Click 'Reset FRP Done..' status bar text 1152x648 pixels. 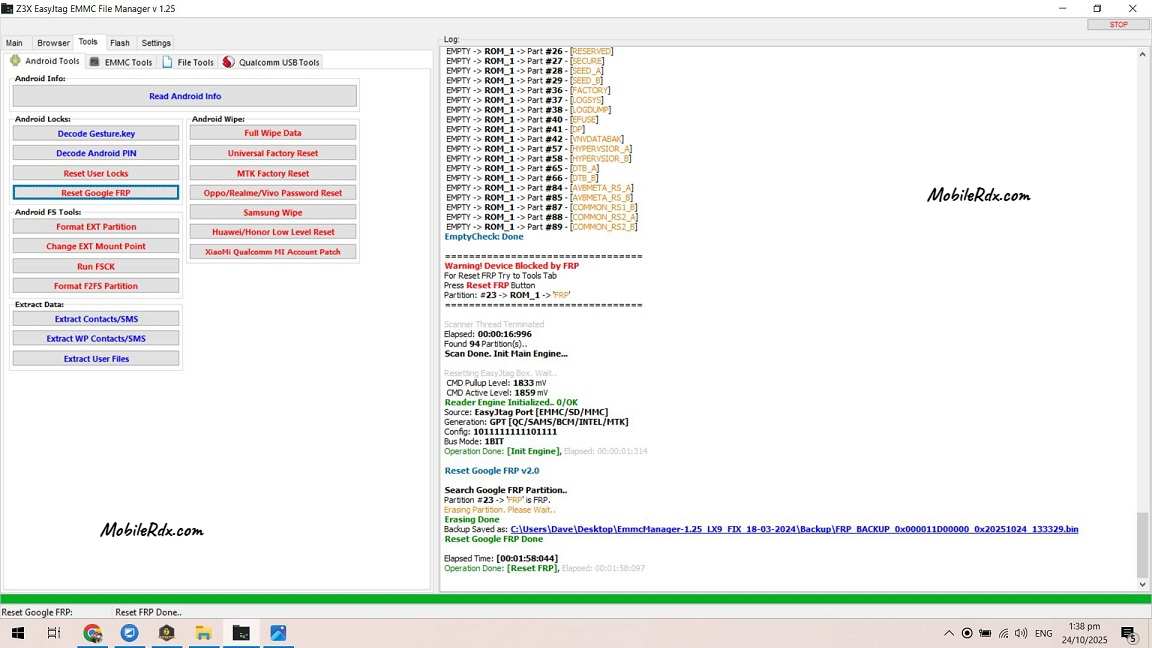click(148, 612)
